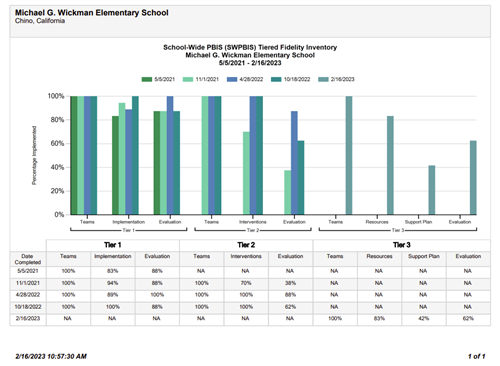500x366 pixels.
Task: Click the 42% Support Plan table cell
Action: (424, 319)
